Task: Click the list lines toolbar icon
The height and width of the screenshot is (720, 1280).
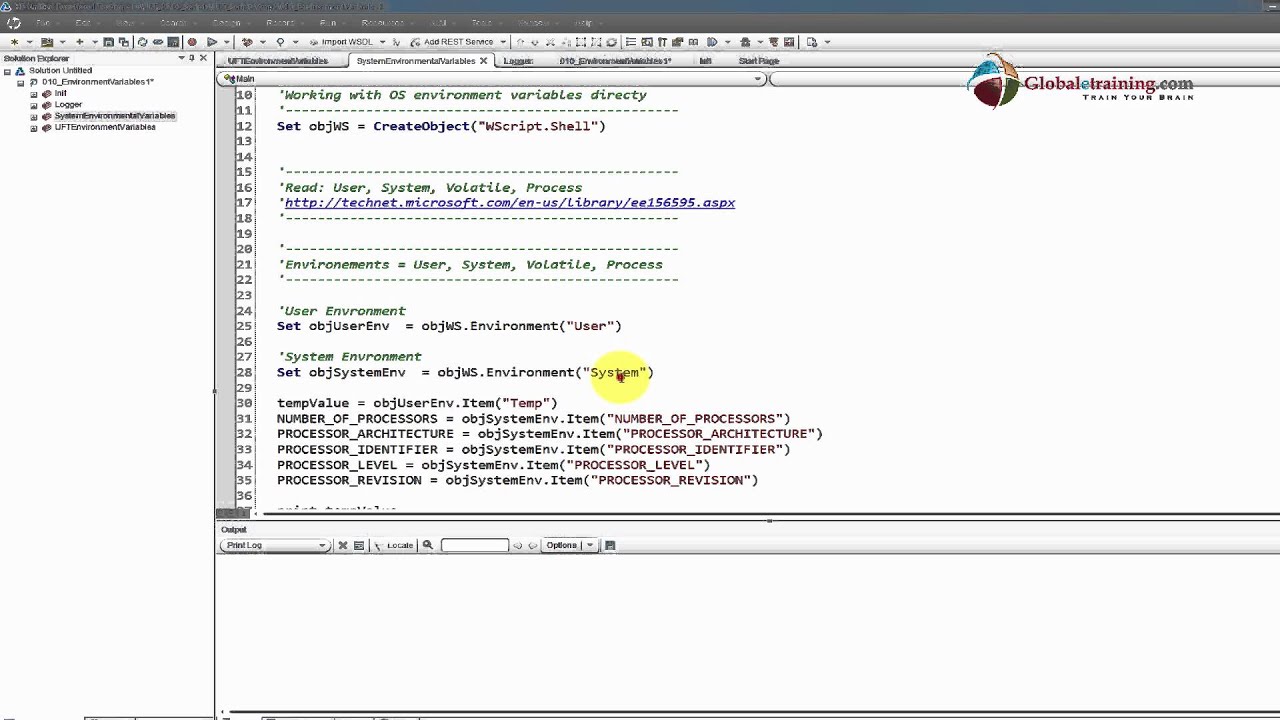Action: (x=631, y=42)
